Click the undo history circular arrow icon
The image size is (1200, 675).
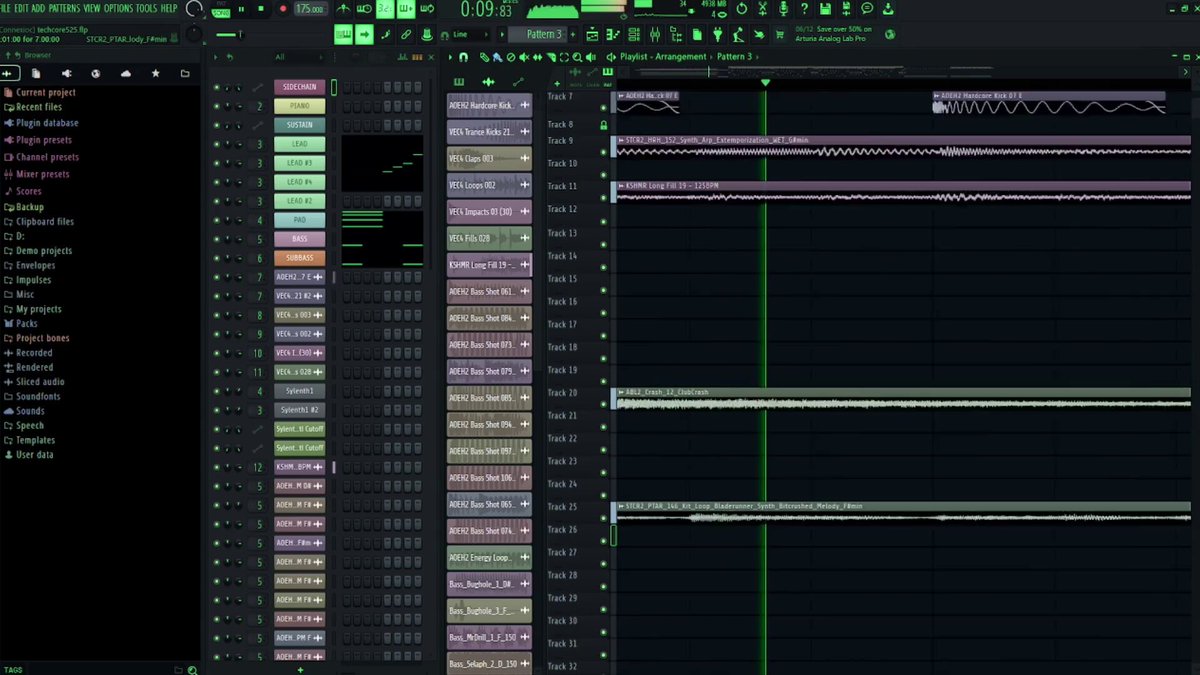pyautogui.click(x=741, y=9)
